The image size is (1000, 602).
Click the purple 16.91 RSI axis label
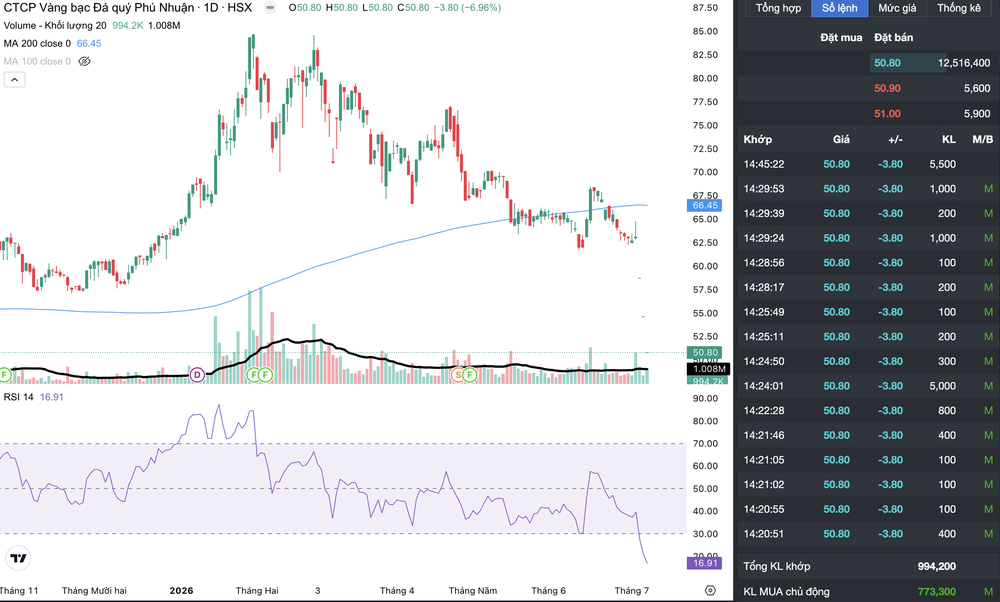705,562
